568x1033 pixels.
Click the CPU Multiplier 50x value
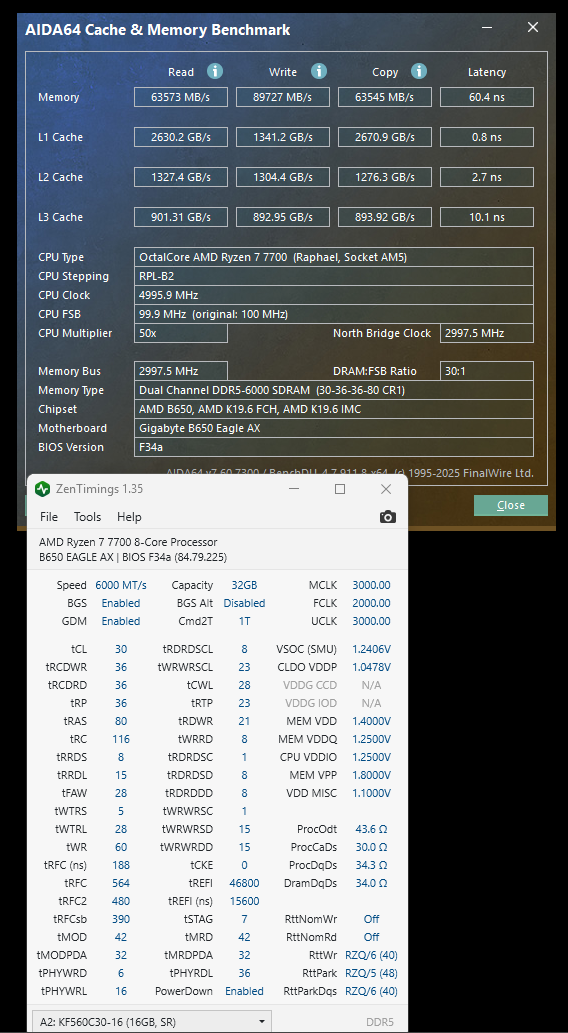click(x=181, y=333)
